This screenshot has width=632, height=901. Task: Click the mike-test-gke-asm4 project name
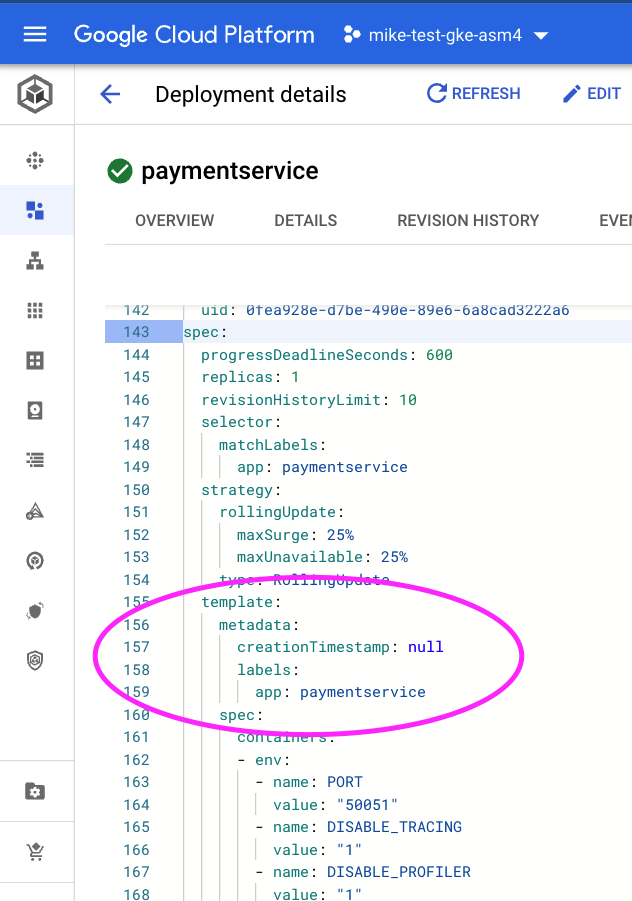click(445, 35)
